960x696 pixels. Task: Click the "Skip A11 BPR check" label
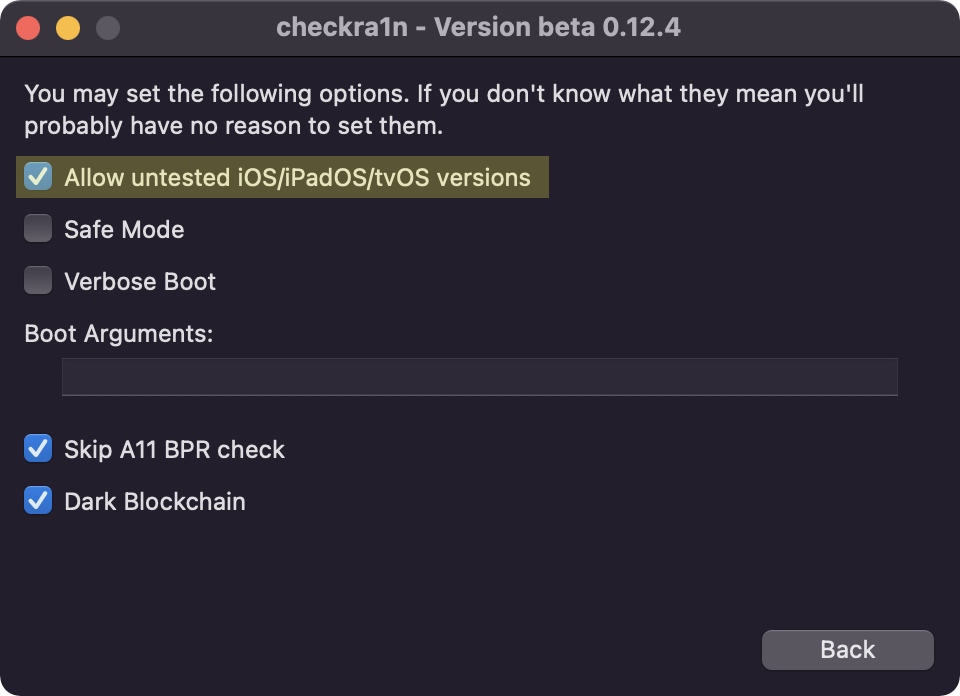174,450
